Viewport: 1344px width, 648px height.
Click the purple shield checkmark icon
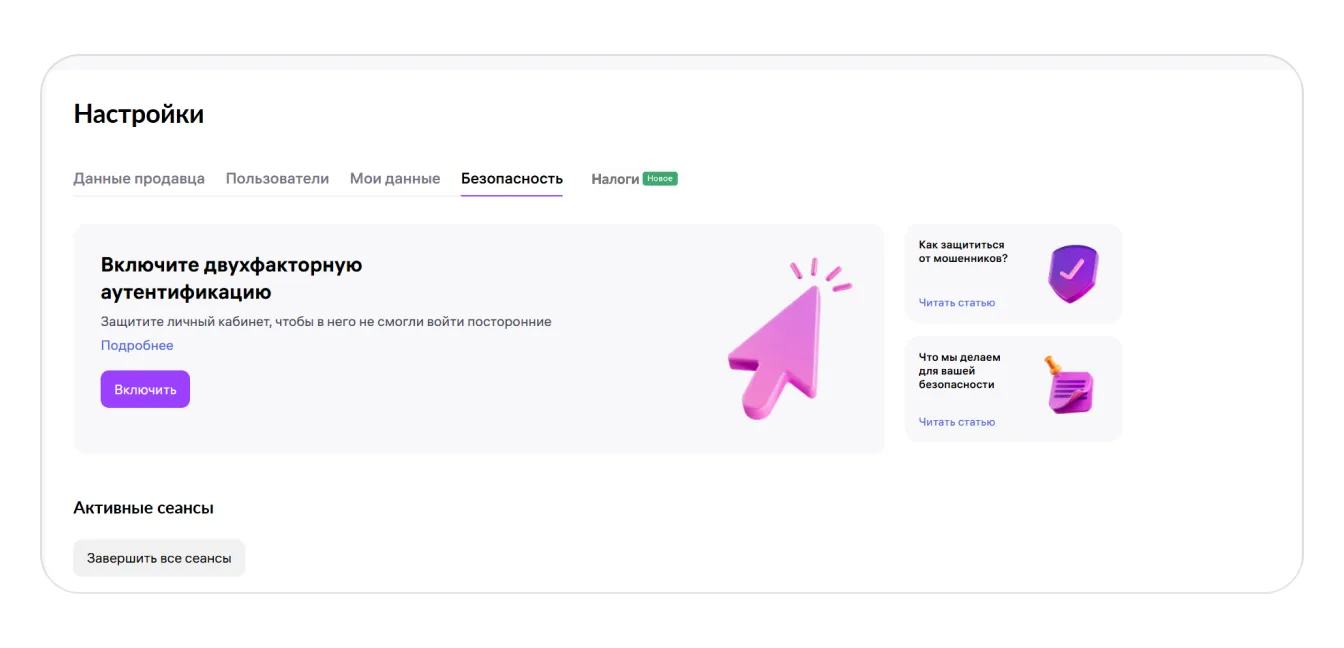(x=1072, y=273)
